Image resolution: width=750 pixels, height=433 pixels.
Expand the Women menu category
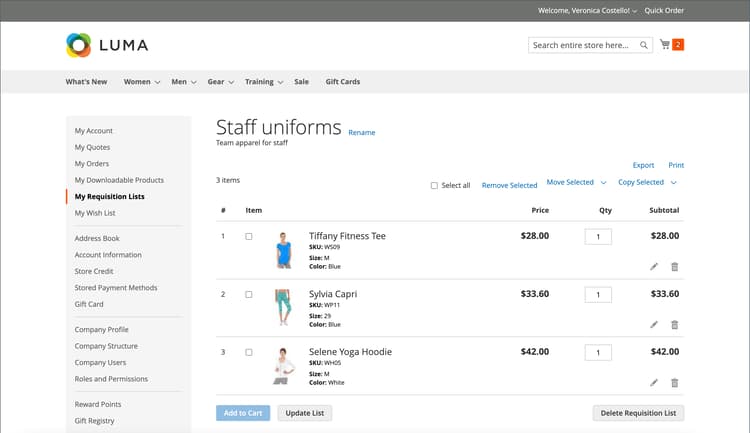141,82
